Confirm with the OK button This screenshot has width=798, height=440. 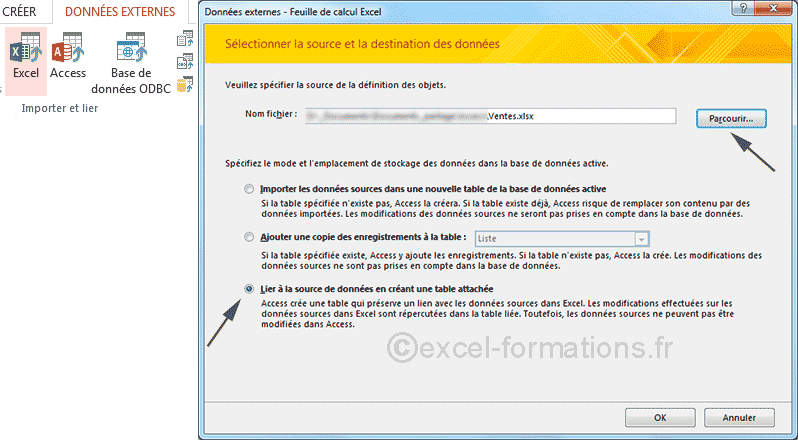pos(660,417)
